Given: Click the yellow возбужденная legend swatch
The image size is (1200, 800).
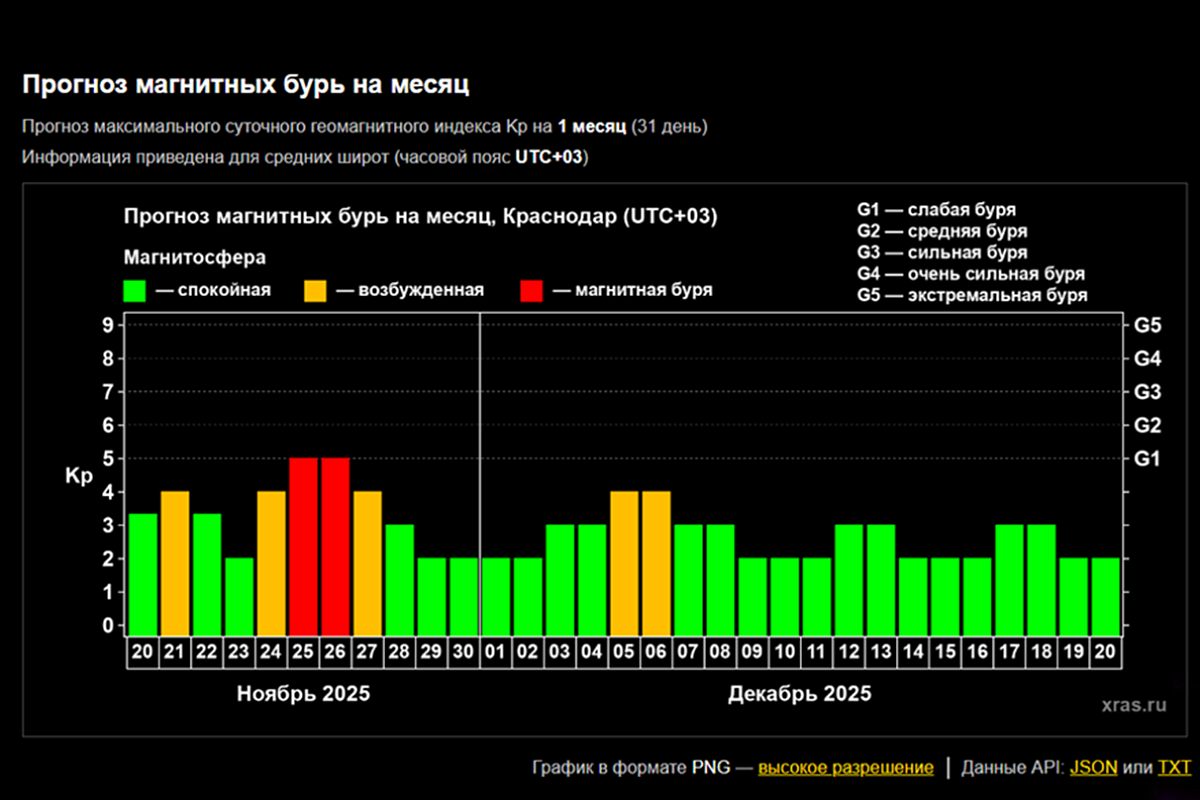Looking at the screenshot, I should (x=316, y=290).
